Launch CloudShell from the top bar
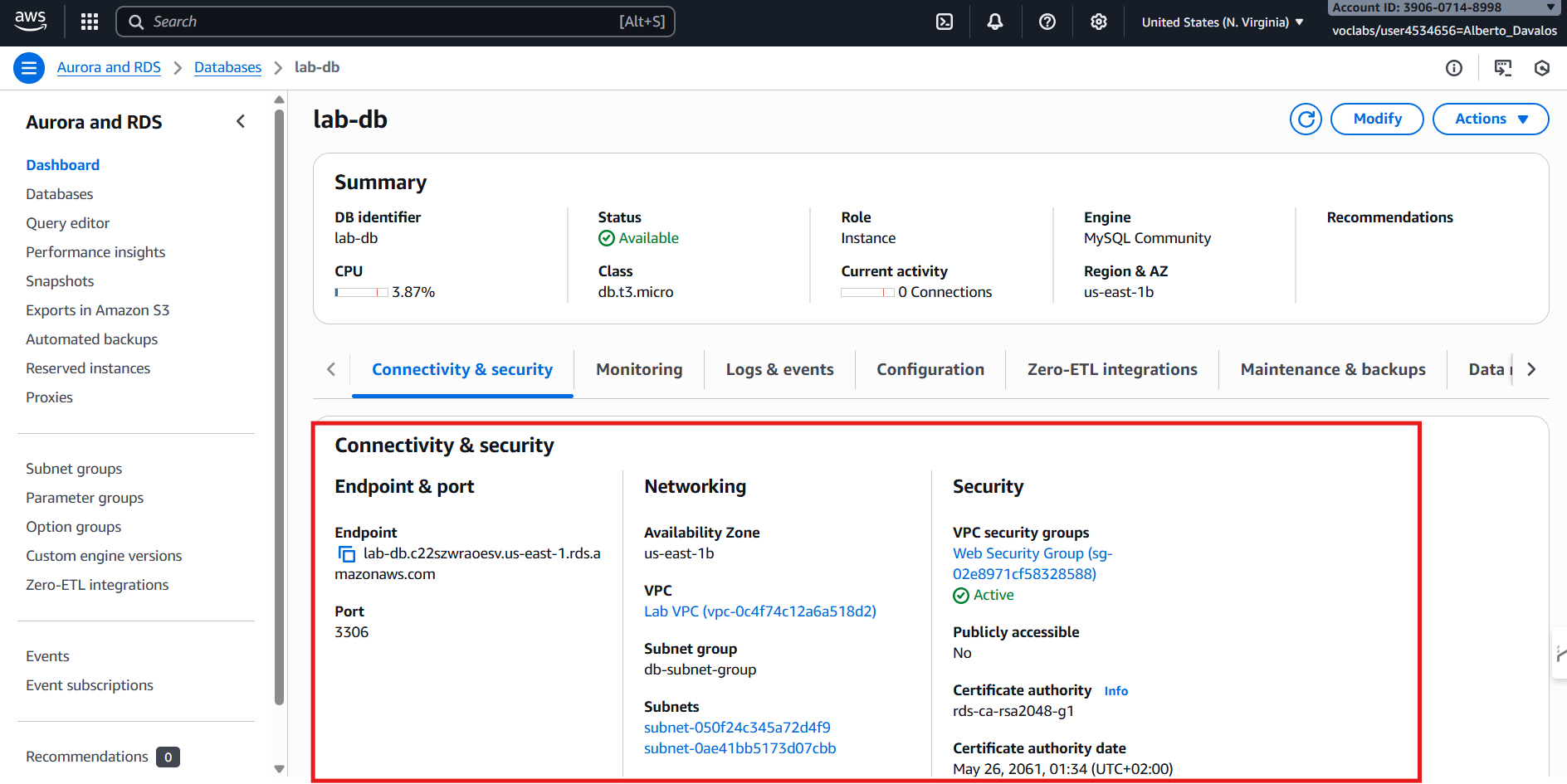The width and height of the screenshot is (1567, 784). point(945,22)
